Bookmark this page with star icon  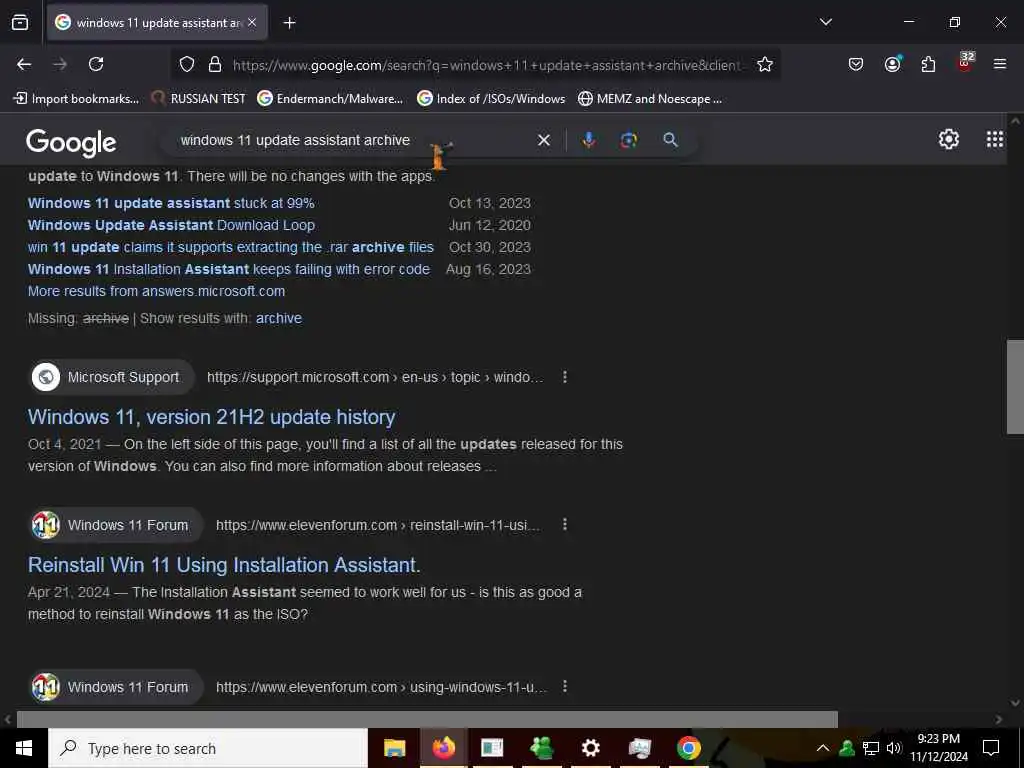pyautogui.click(x=765, y=65)
